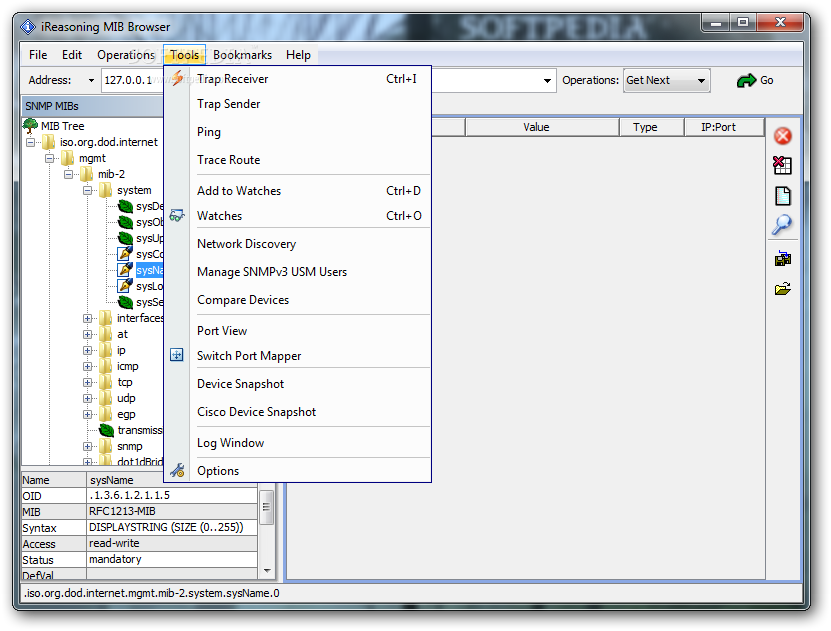Click the clear table icon with red X

pos(782,165)
